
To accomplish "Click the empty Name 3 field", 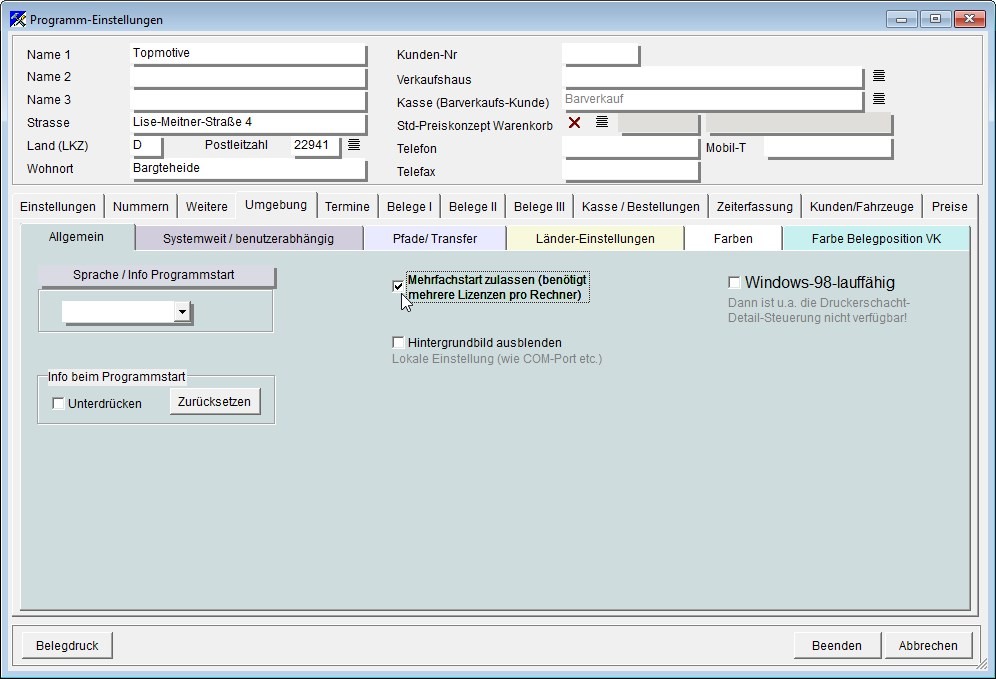I will 248,100.
